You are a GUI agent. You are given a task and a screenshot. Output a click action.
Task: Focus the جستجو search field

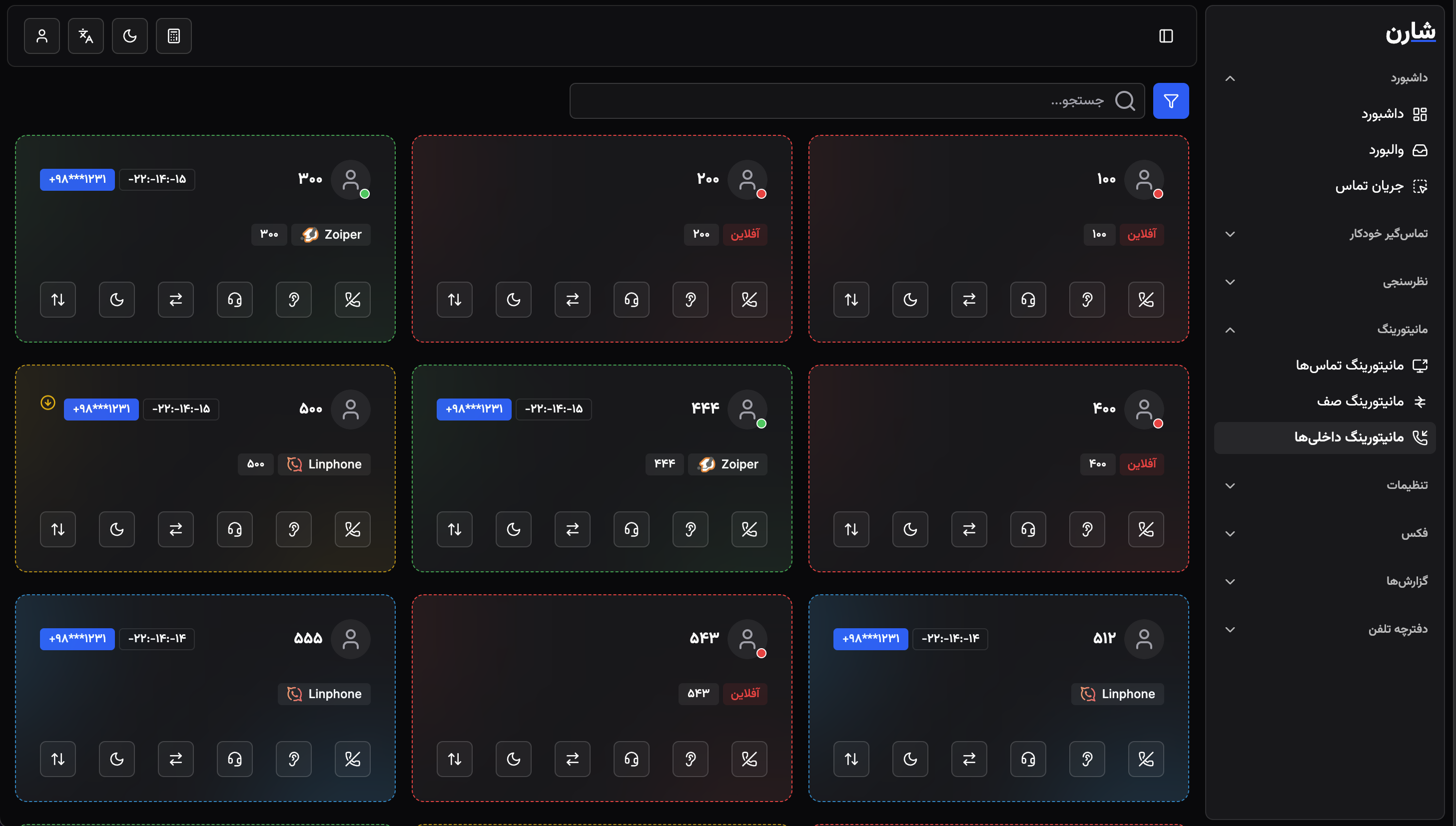(x=857, y=101)
